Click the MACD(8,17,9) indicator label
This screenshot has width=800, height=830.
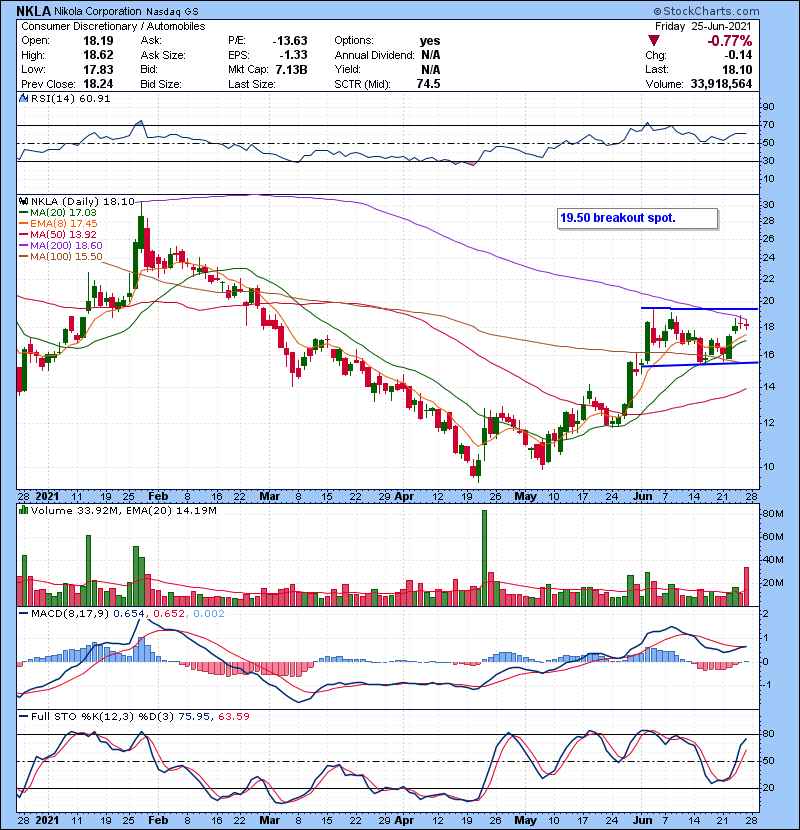click(70, 614)
